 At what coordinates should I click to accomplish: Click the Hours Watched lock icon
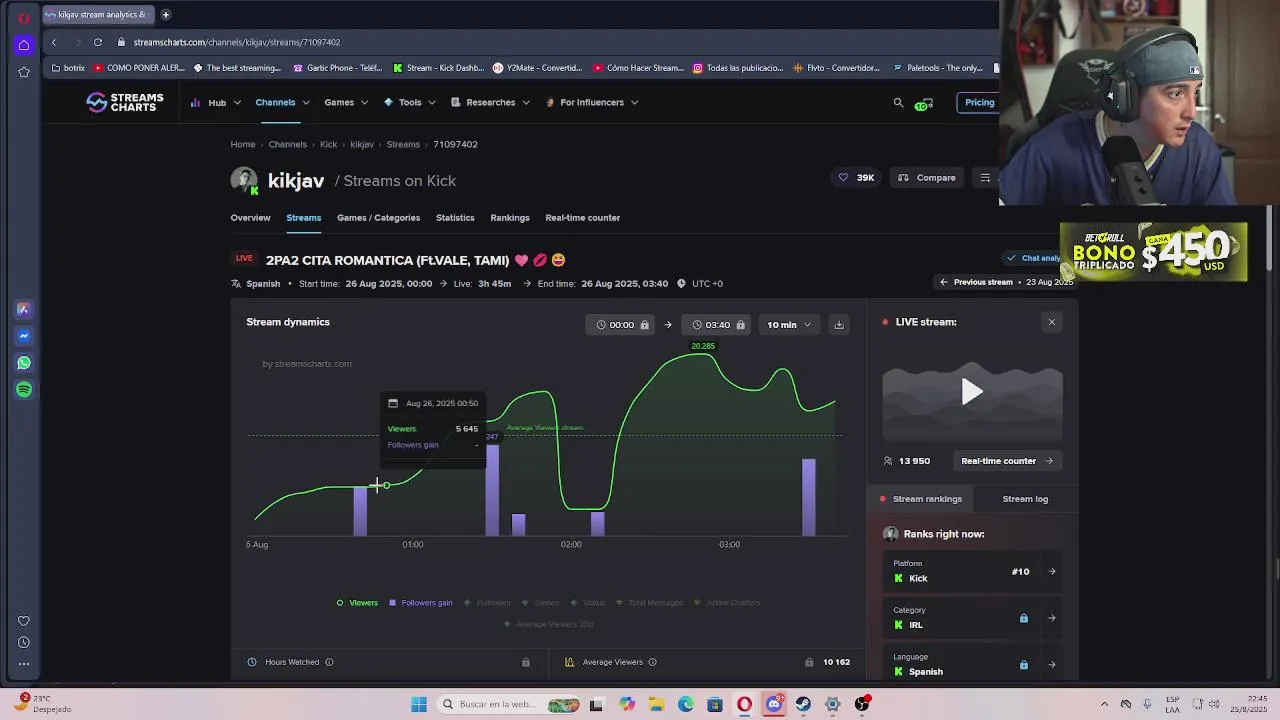tap(525, 662)
